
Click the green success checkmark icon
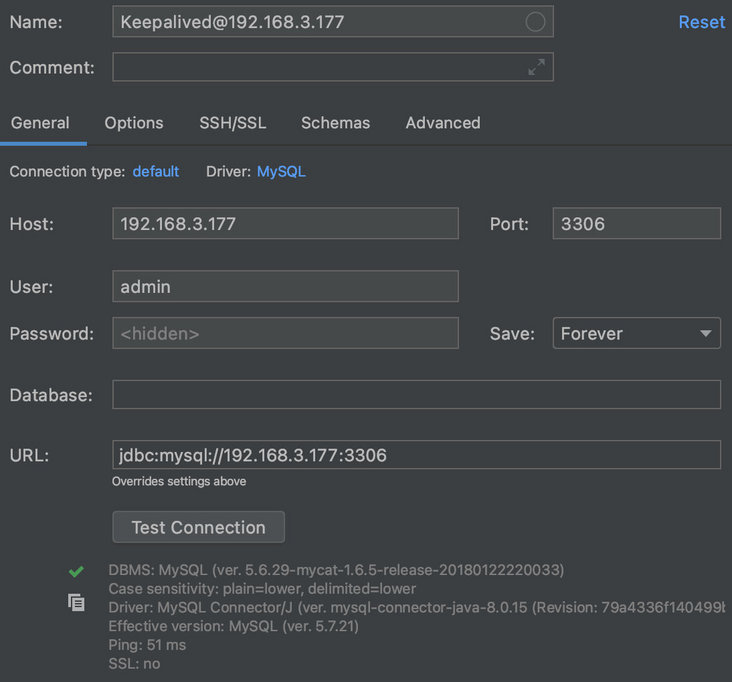point(76,571)
